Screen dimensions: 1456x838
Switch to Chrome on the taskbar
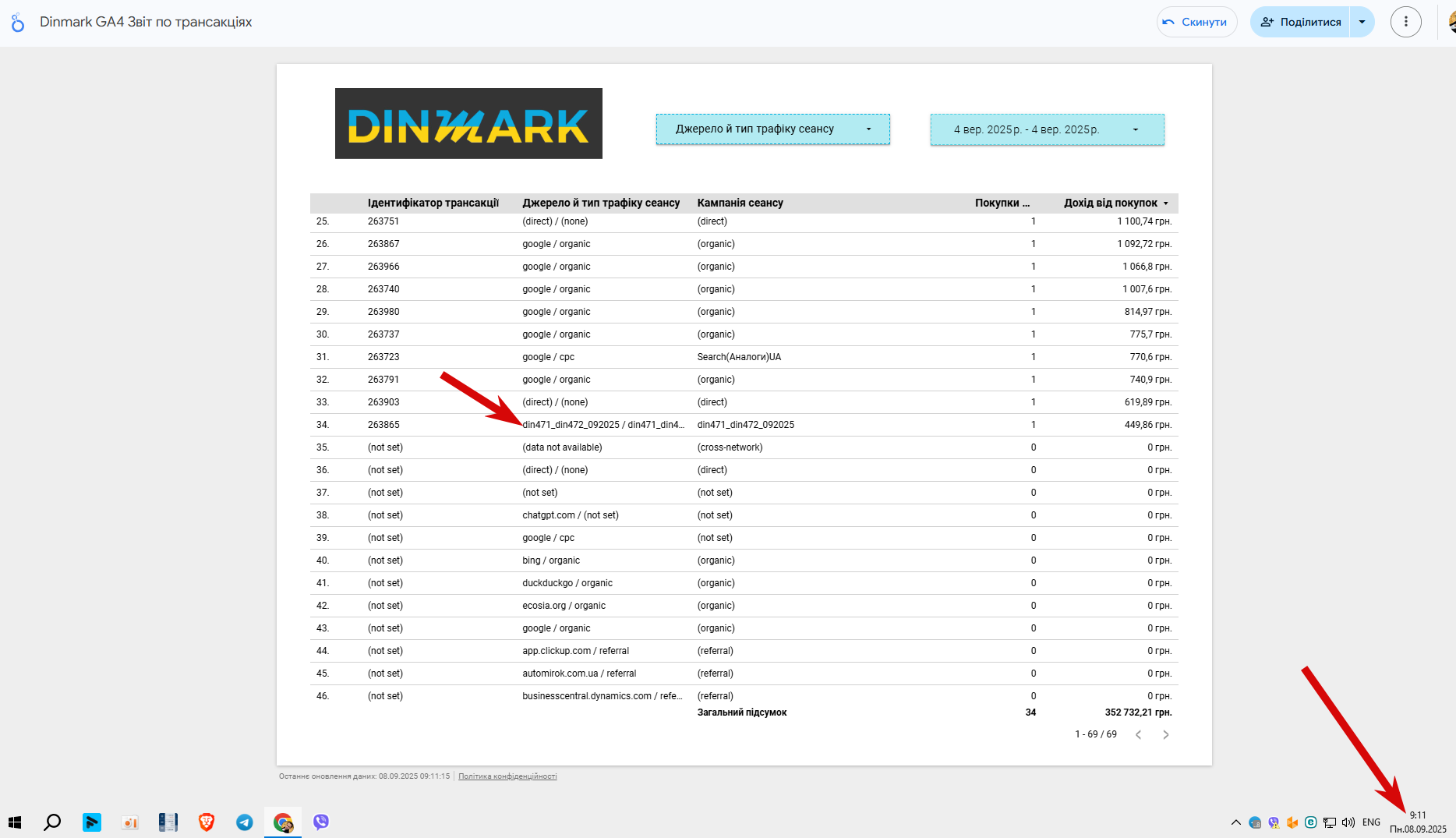[283, 822]
